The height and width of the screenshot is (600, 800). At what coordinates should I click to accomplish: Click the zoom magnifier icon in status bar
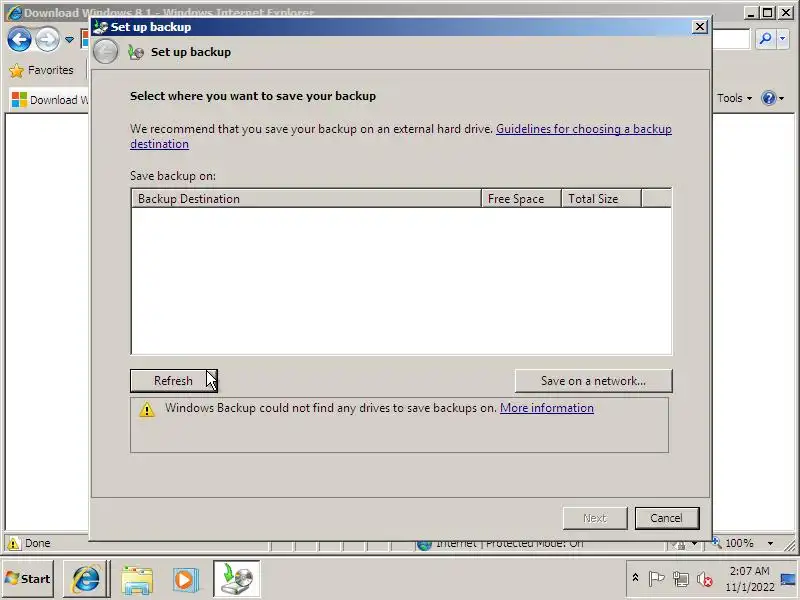[x=716, y=542]
